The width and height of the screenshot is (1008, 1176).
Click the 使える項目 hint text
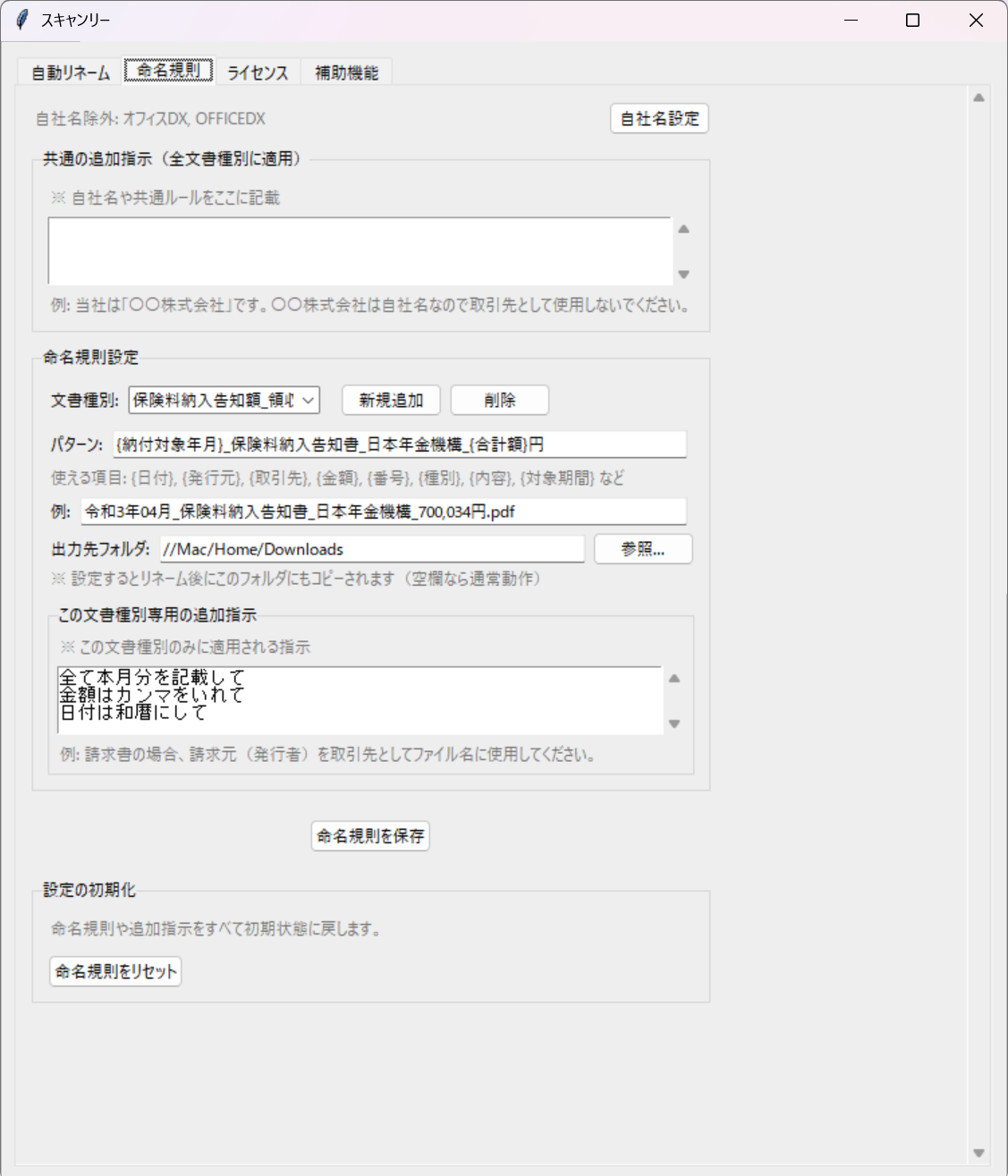[337, 478]
